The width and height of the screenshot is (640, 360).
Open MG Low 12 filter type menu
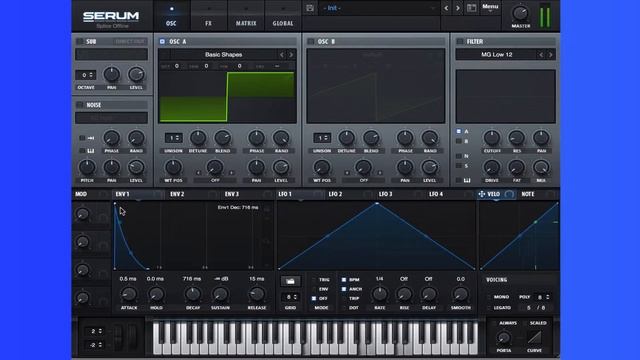pos(496,55)
